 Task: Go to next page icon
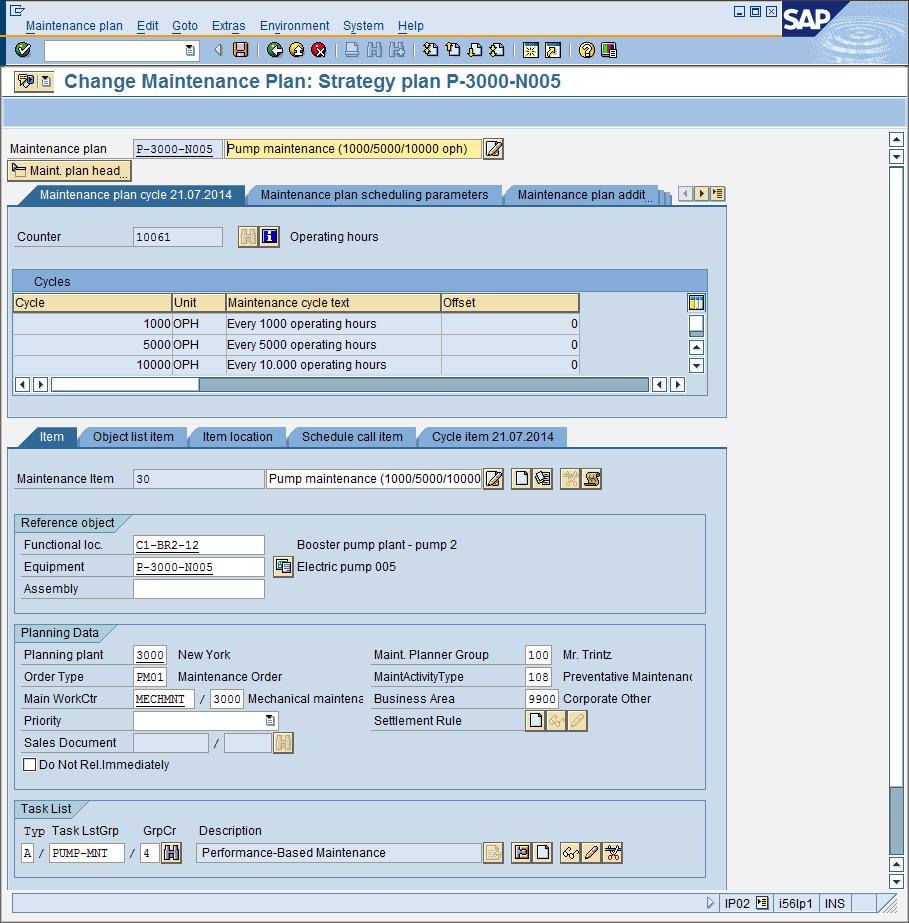point(475,50)
